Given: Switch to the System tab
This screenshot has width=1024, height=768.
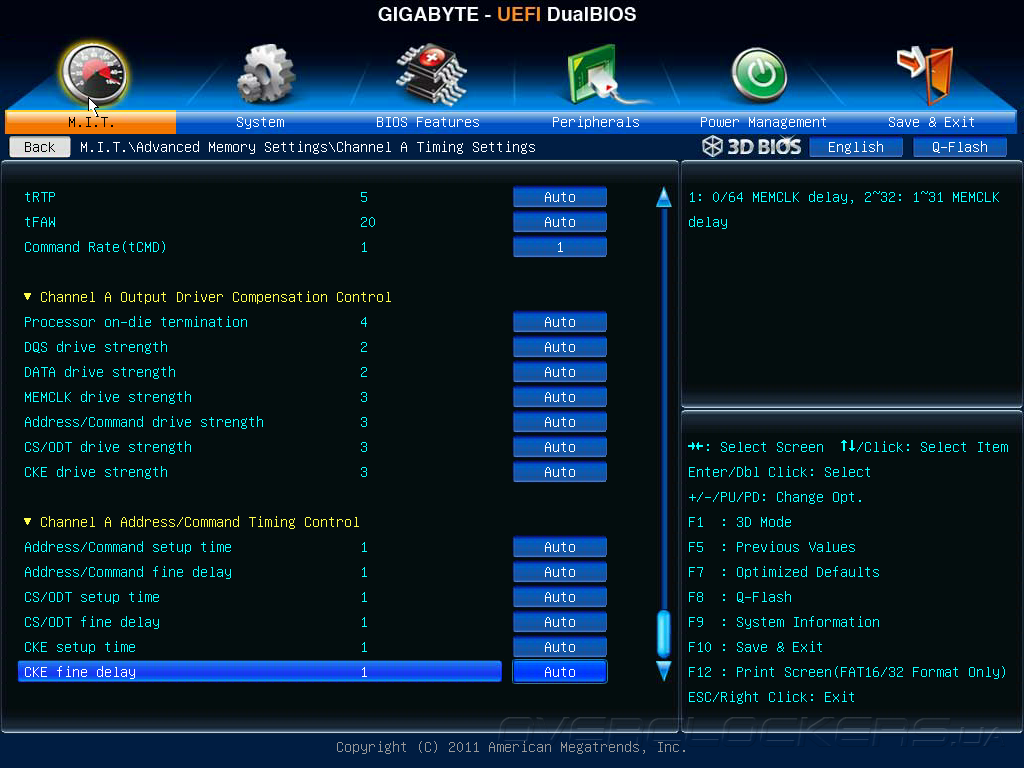Looking at the screenshot, I should 260,122.
